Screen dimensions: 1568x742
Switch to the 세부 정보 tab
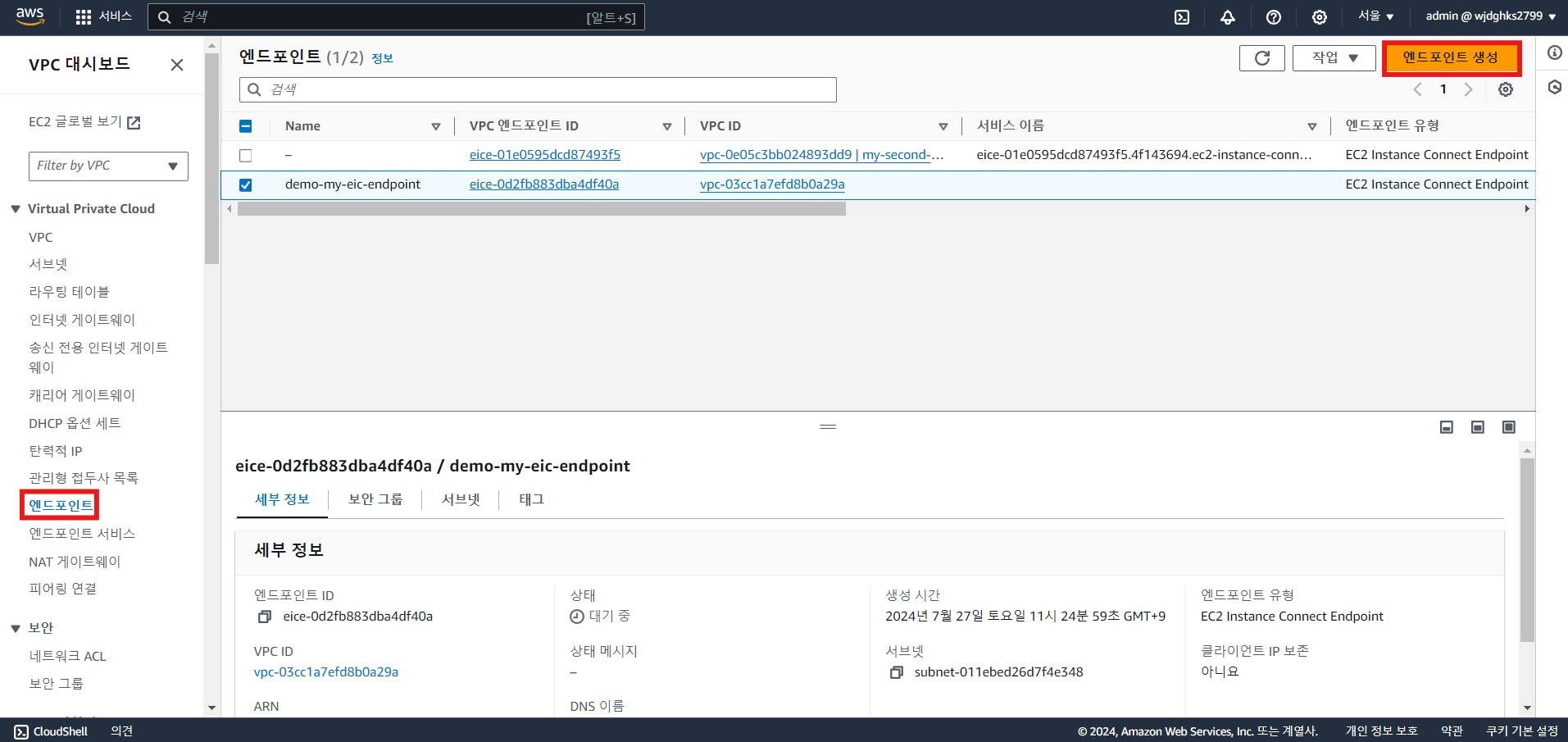(x=282, y=500)
